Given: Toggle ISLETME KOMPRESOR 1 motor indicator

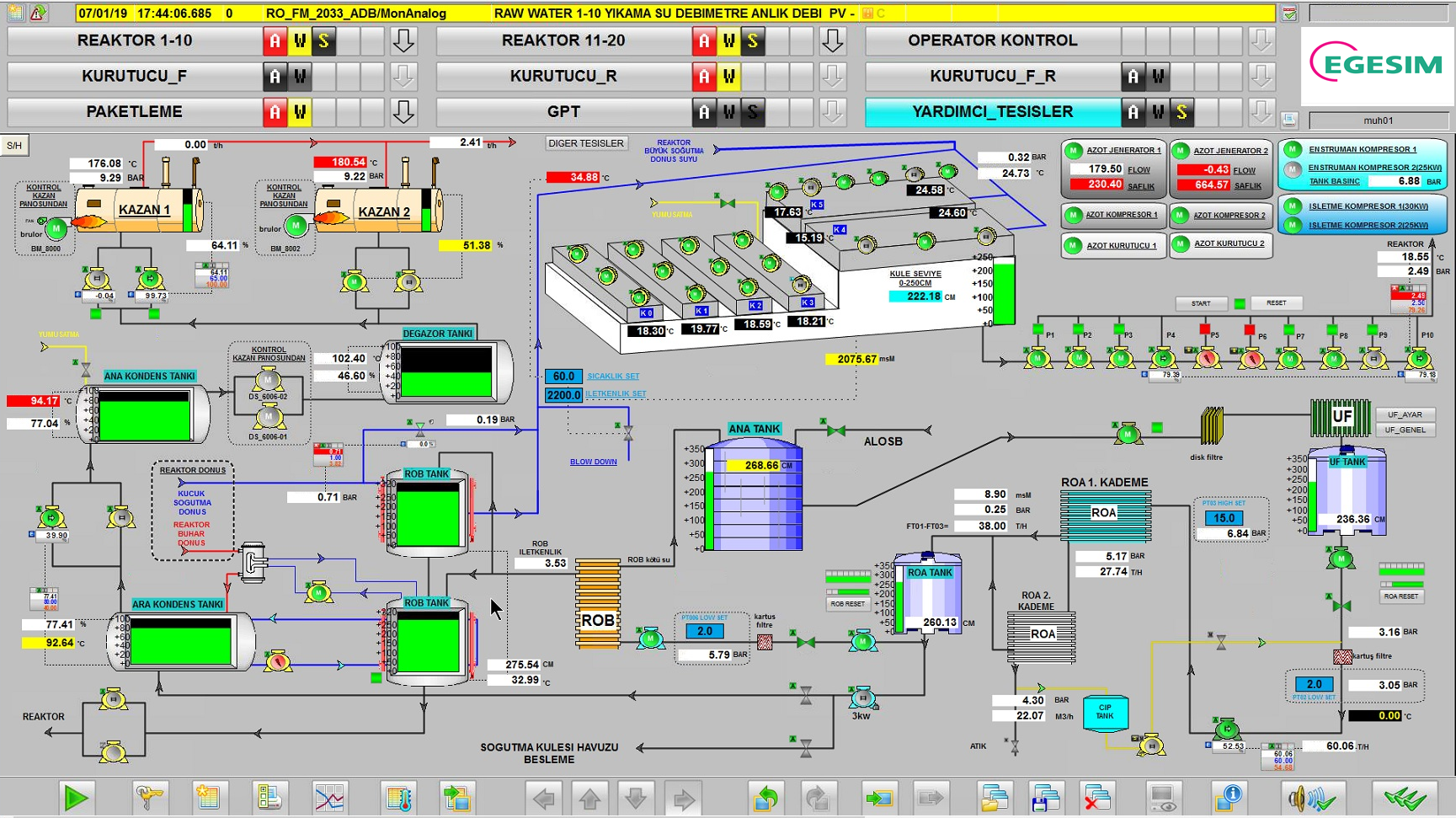Looking at the screenshot, I should pyautogui.click(x=1293, y=206).
